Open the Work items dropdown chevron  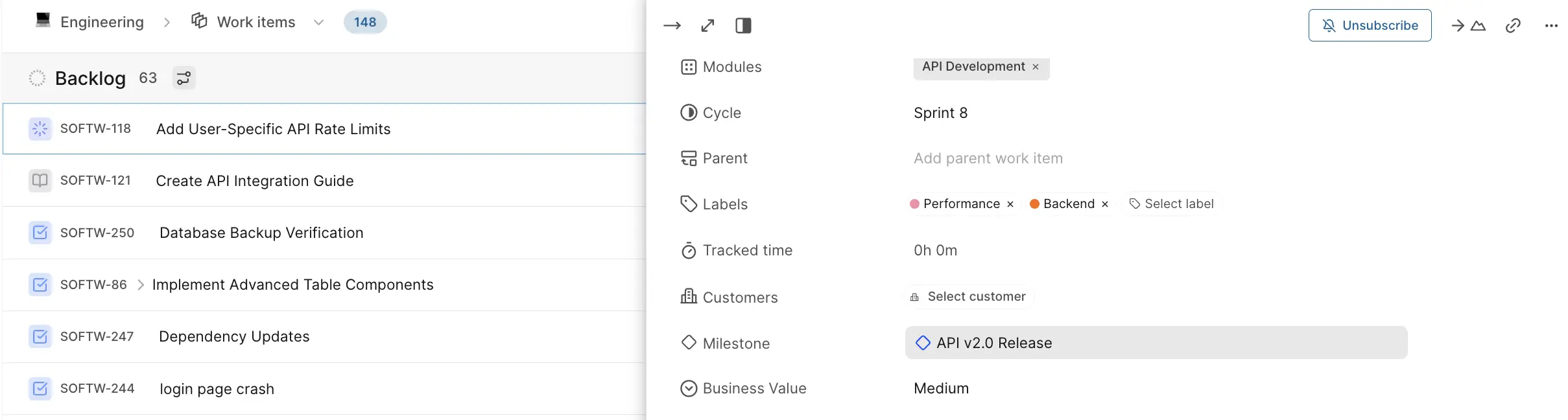[318, 23]
